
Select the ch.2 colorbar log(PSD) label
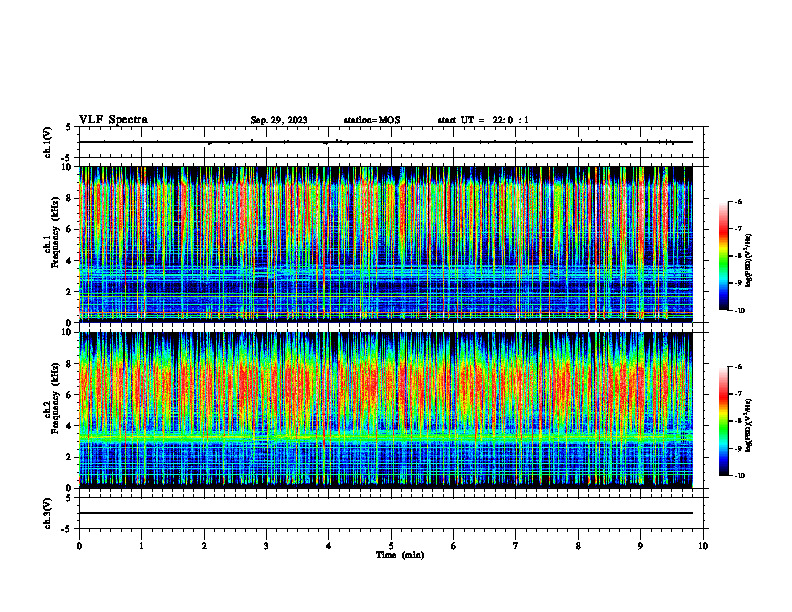(x=748, y=425)
